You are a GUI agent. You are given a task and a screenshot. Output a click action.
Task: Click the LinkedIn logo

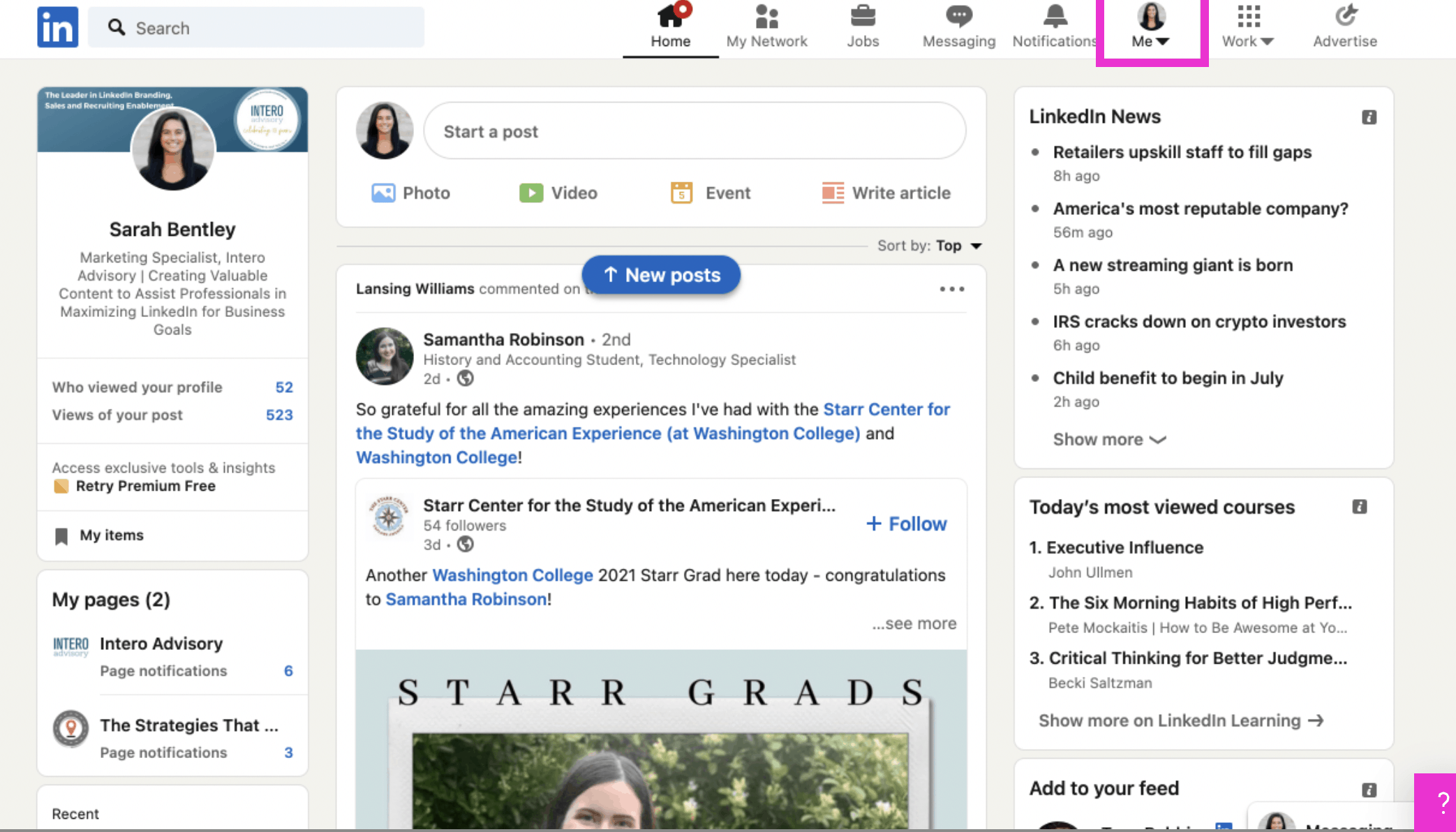click(57, 27)
